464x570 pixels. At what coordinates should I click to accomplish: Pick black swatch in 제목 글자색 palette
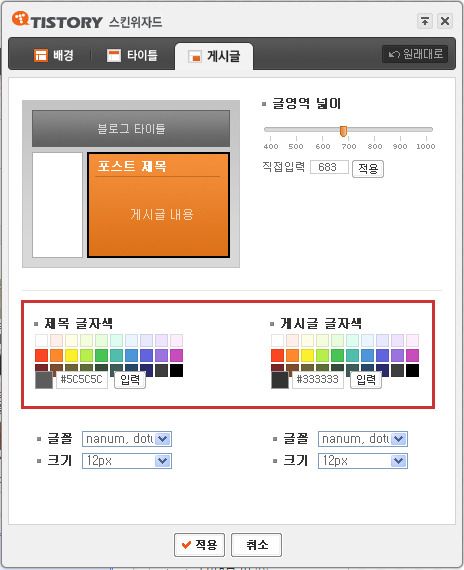(176, 370)
